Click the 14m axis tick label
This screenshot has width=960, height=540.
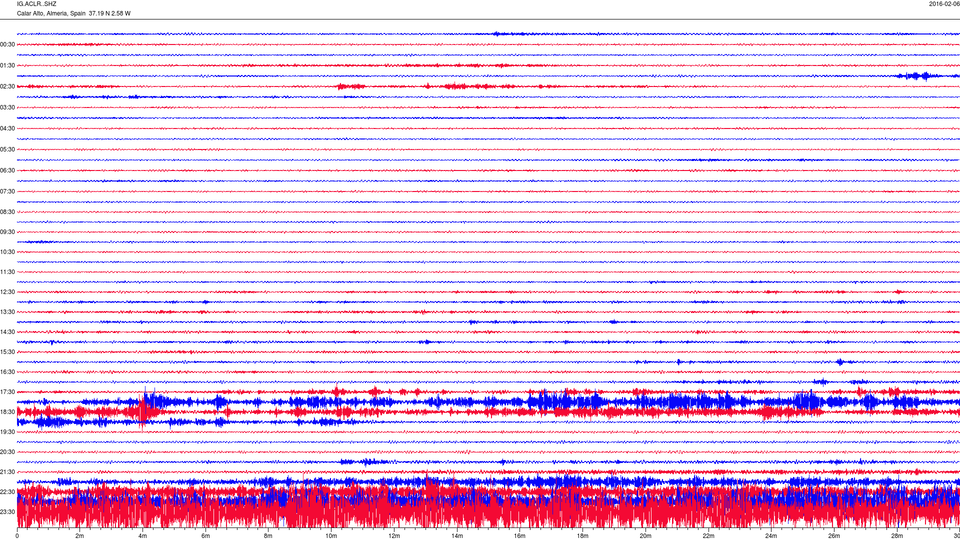pos(457,536)
